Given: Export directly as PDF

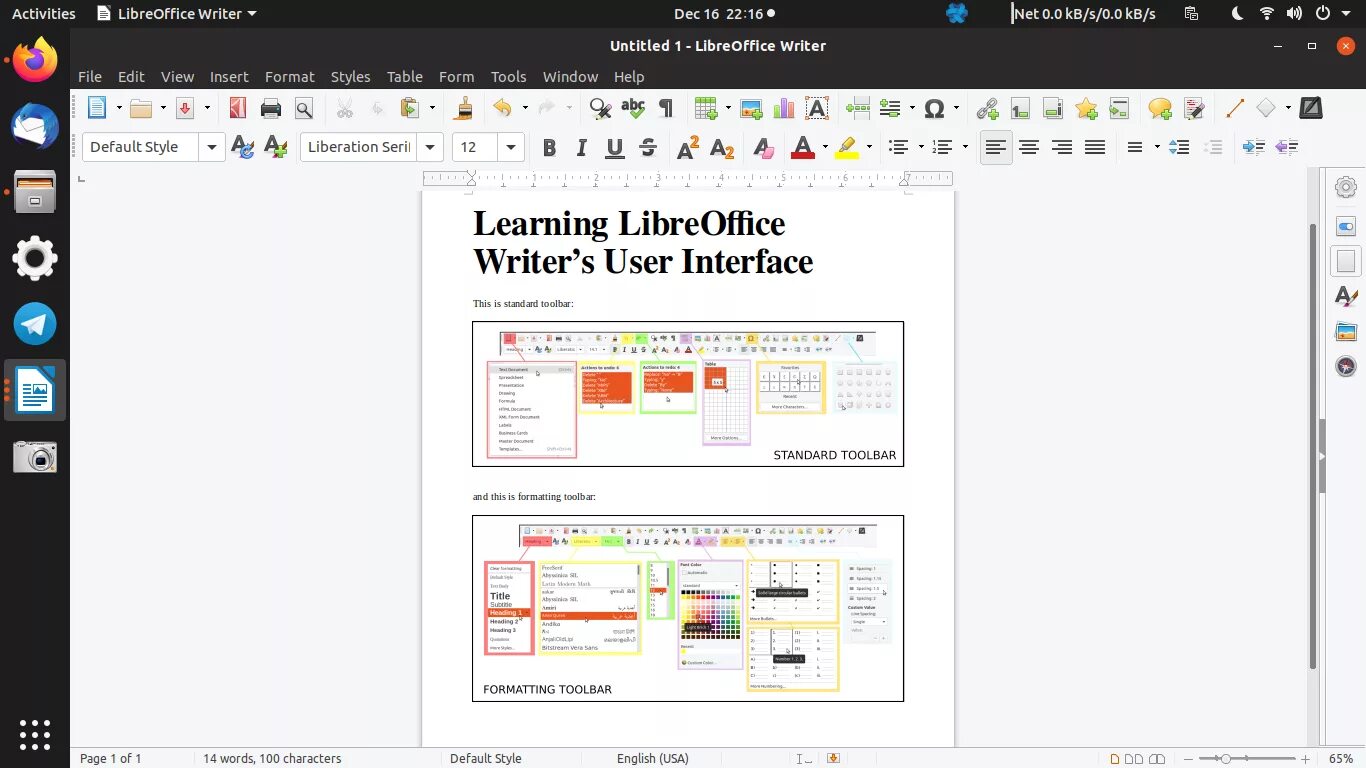Looking at the screenshot, I should tap(238, 108).
